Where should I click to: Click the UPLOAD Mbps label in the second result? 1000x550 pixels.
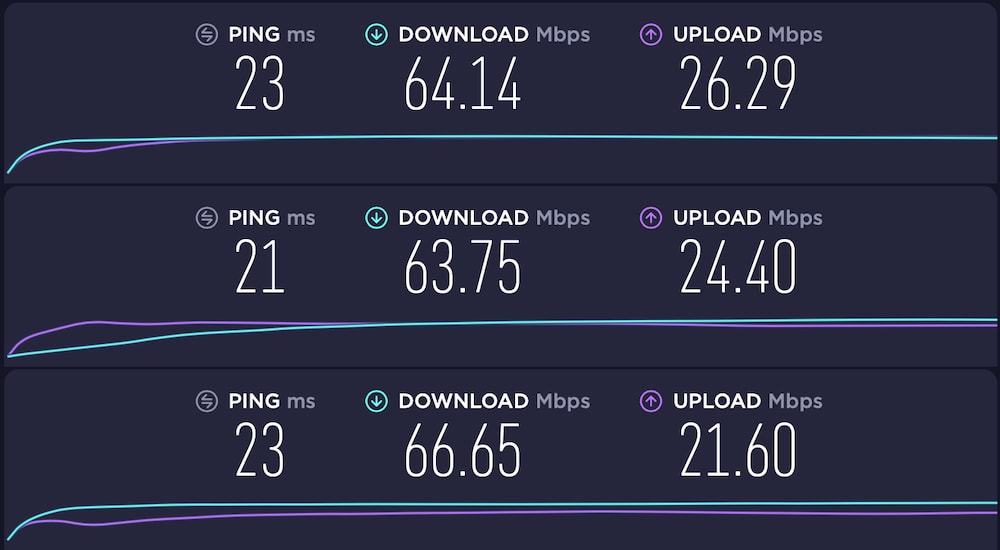[x=747, y=218]
